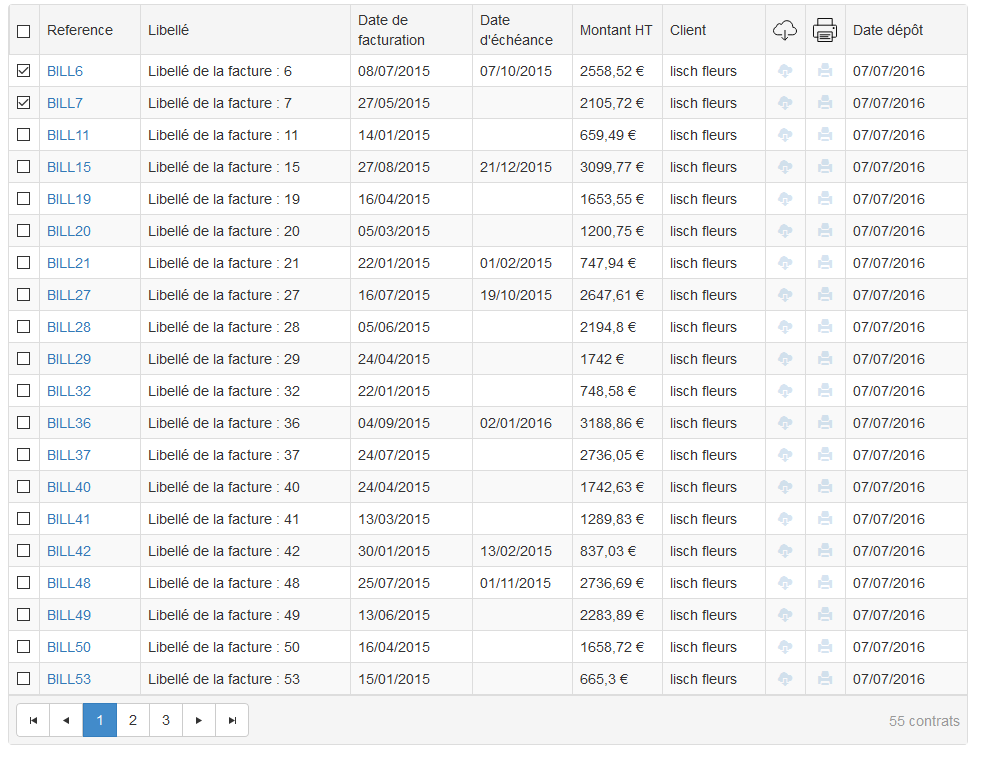Sort by Date de facturation column header

[x=391, y=30]
